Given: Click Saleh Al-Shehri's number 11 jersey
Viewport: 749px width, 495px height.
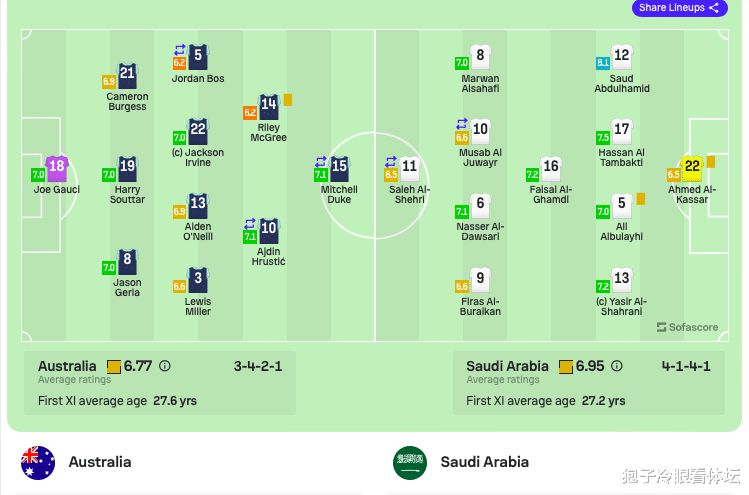Looking at the screenshot, I should pos(410,169).
